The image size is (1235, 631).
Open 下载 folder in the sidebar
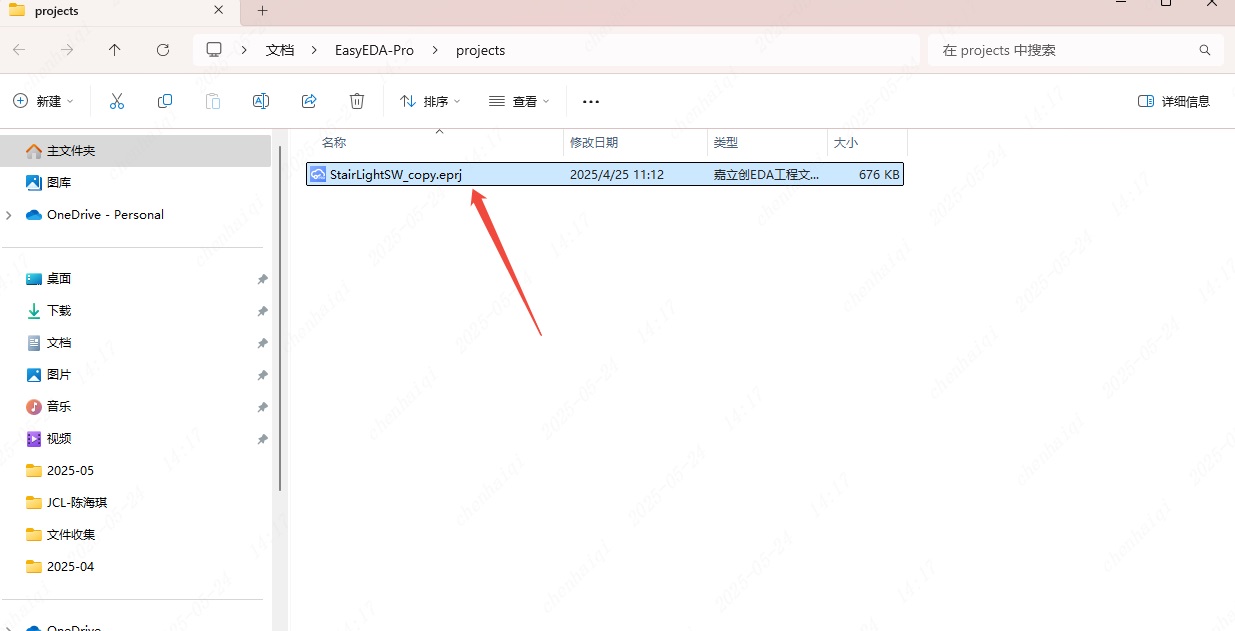point(59,311)
